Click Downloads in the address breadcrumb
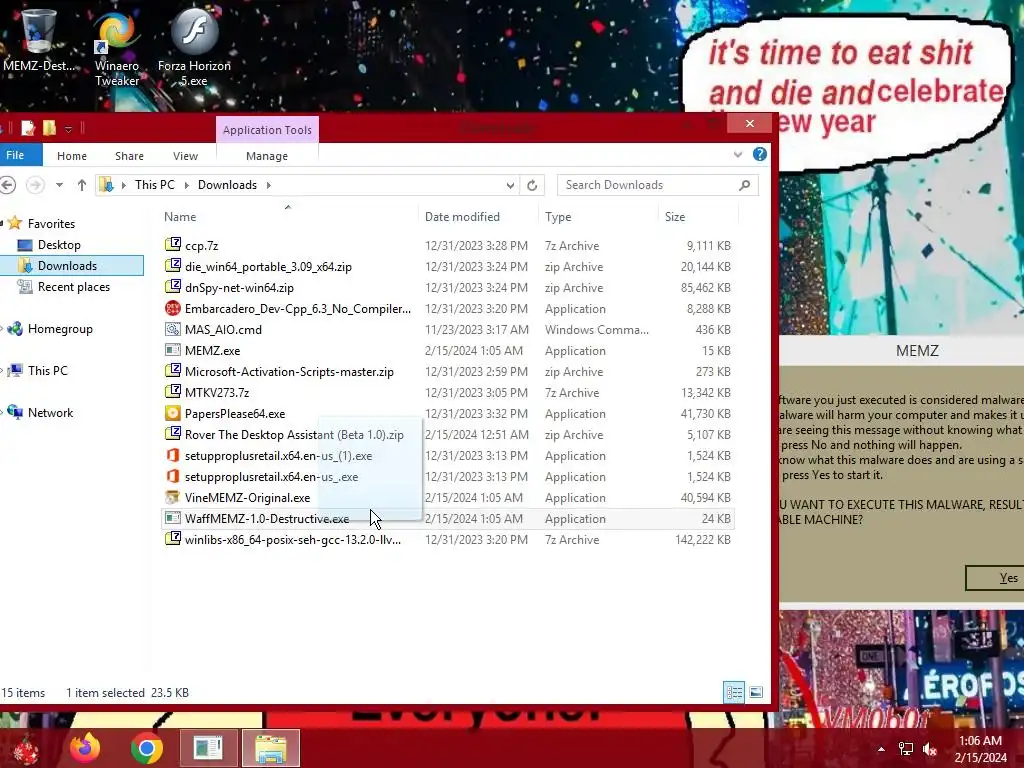Viewport: 1024px width, 768px height. (x=227, y=185)
